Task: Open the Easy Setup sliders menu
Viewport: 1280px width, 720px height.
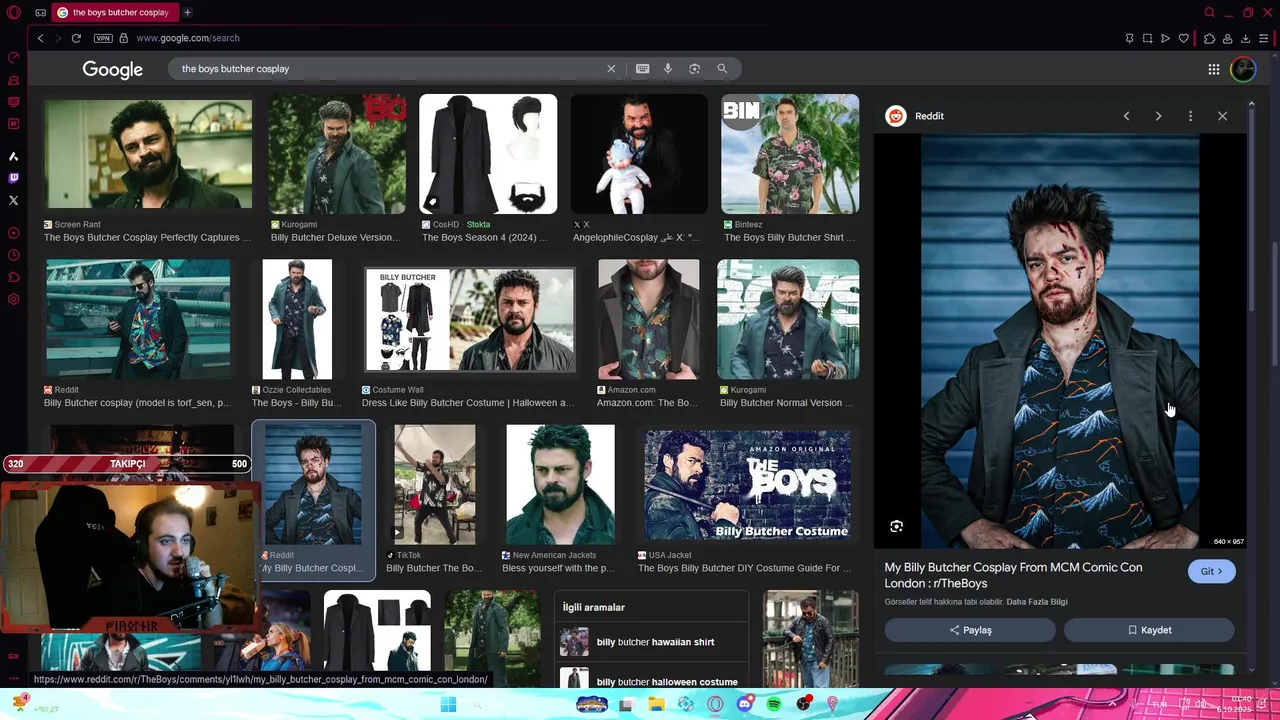Action: tap(1264, 38)
